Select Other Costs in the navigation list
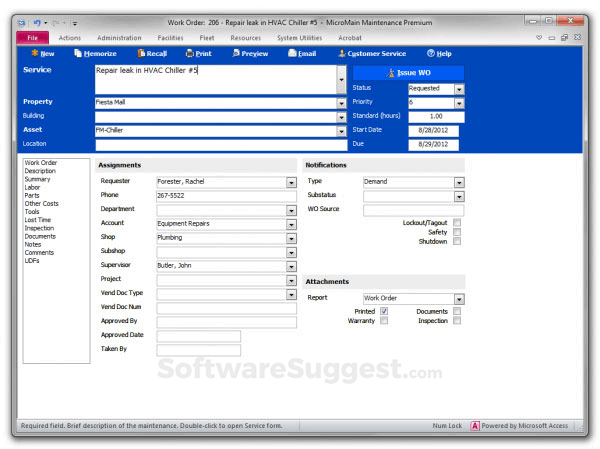Image resolution: width=600 pixels, height=449 pixels. point(41,203)
